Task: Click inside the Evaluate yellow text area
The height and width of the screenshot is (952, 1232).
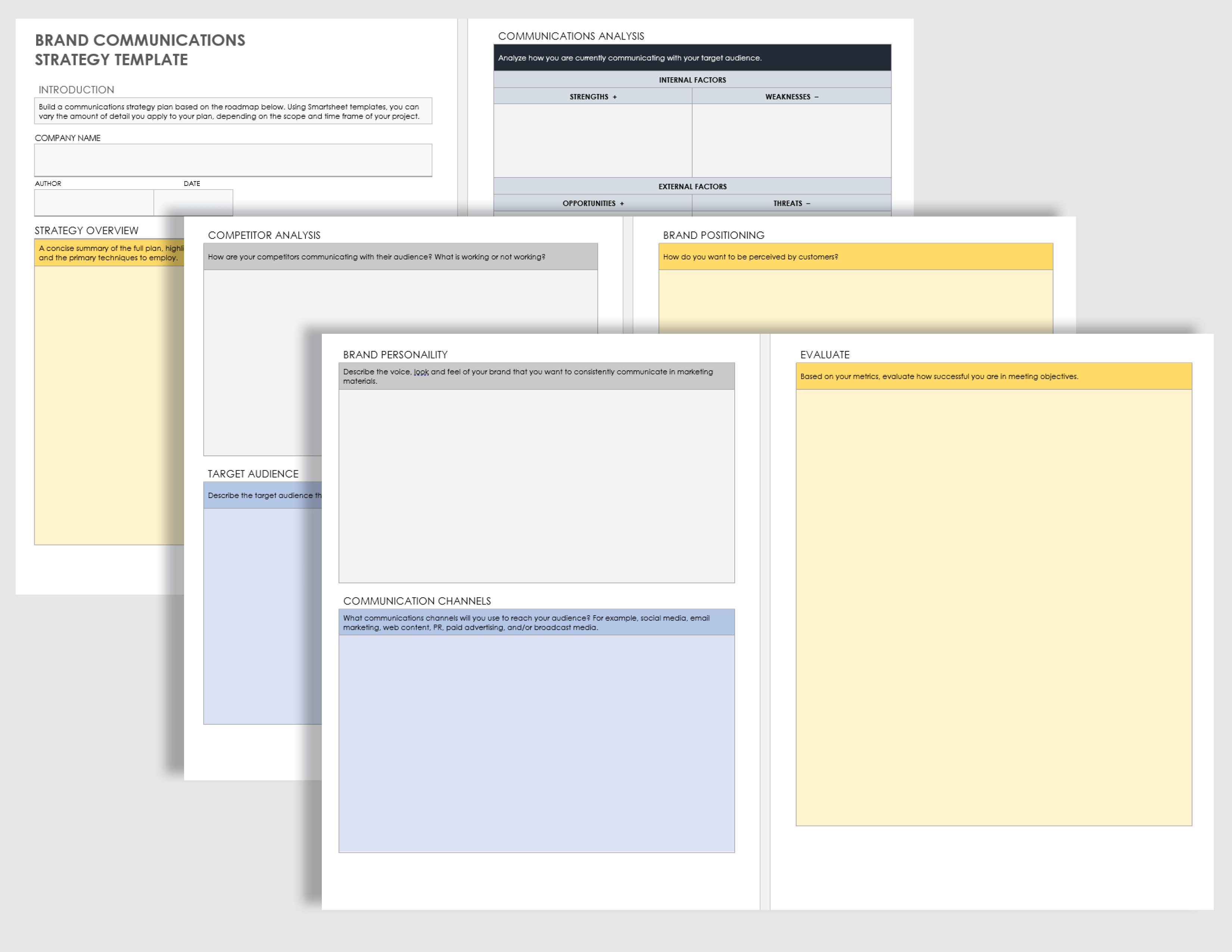Action: point(993,607)
